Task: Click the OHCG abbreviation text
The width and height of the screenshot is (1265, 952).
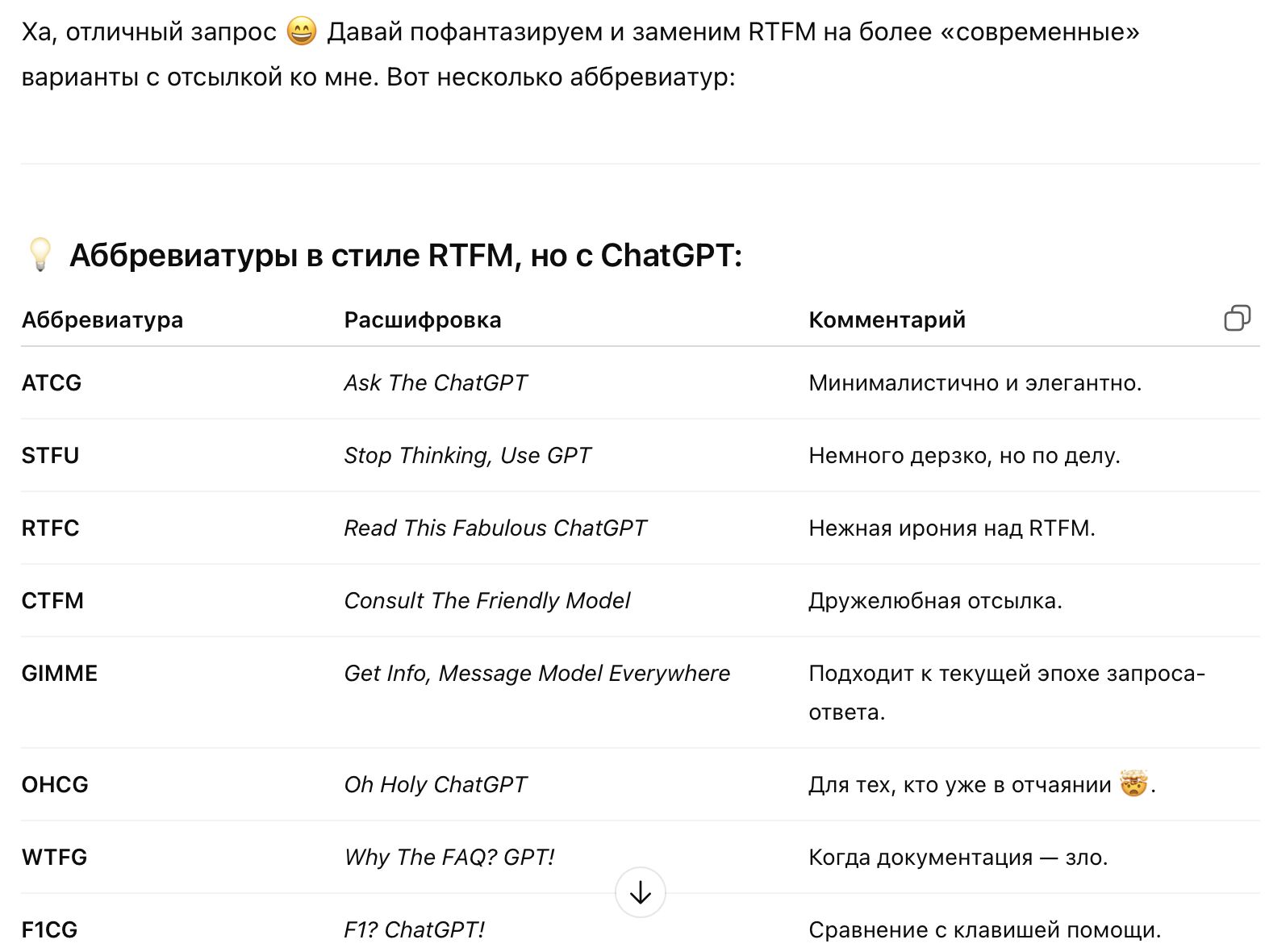Action: [x=54, y=784]
